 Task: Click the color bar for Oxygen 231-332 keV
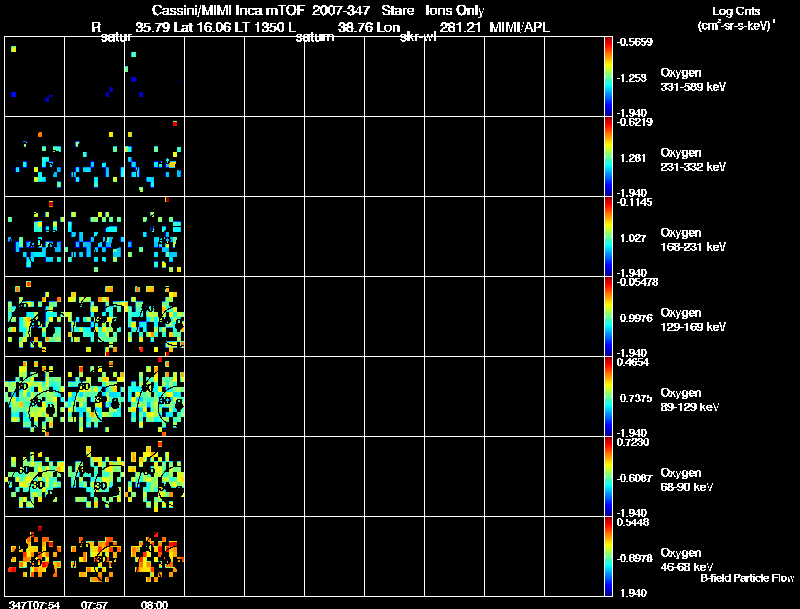(609, 156)
